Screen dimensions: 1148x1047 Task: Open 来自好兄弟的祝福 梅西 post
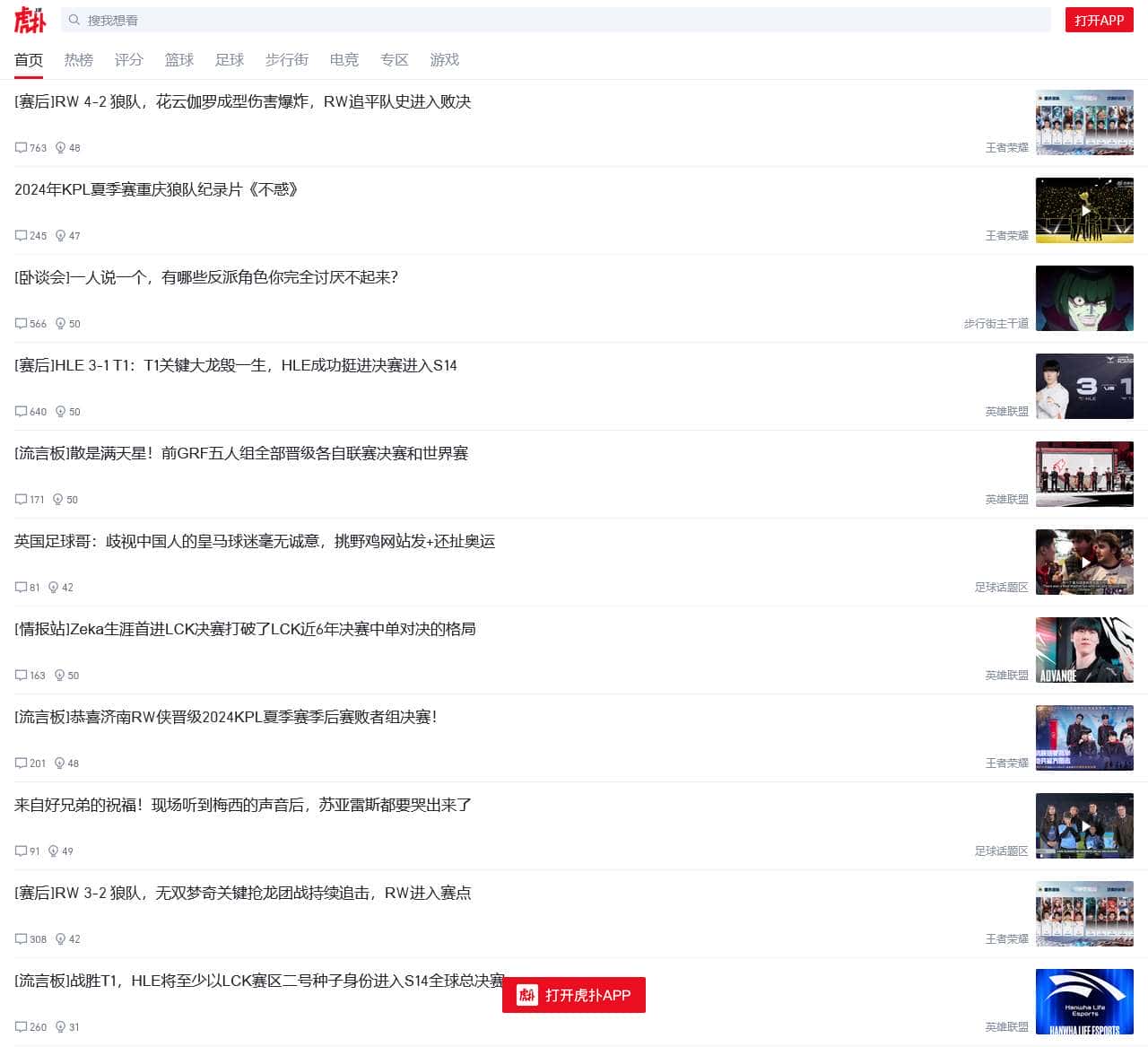[x=243, y=806]
